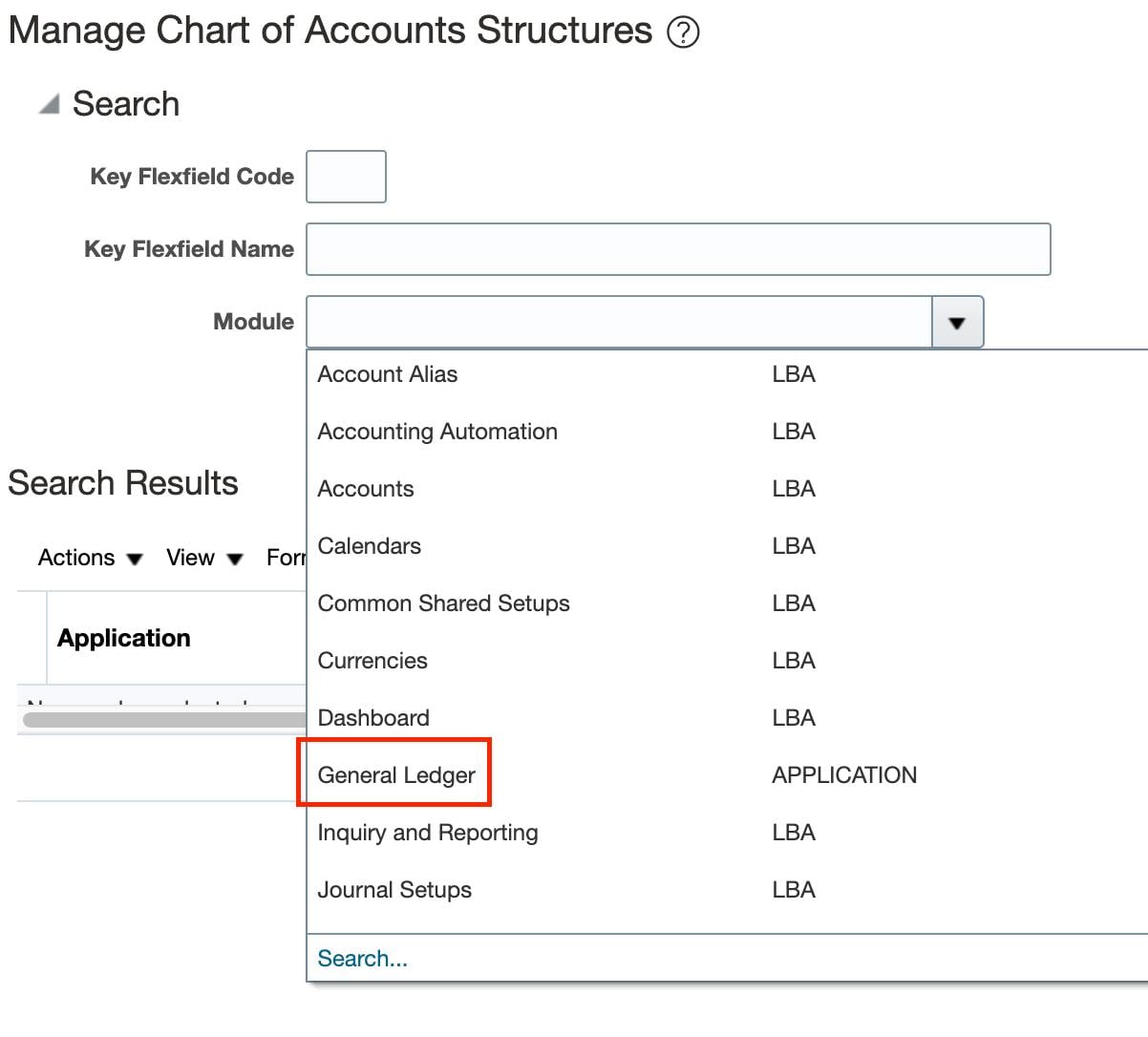Collapse the Search section triangle
Screen dimensions: 1148x1037
click(x=49, y=104)
